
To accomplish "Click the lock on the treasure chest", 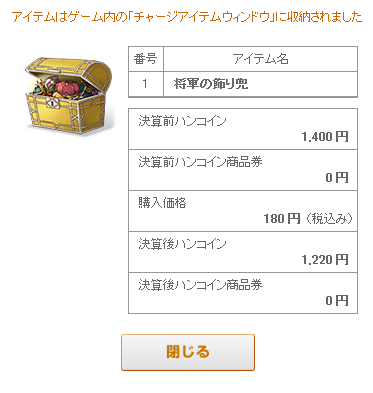I will [x=52, y=103].
